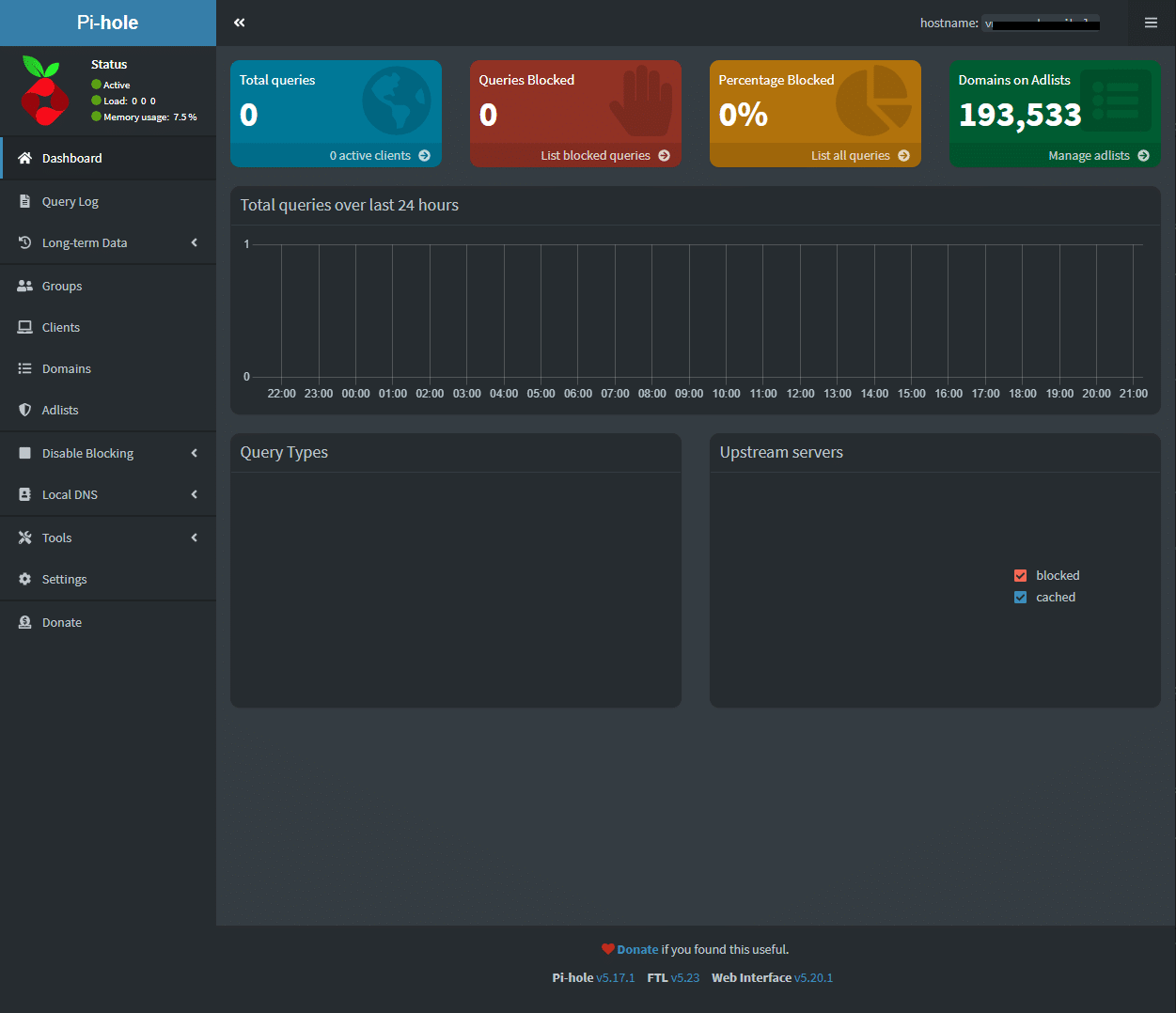The height and width of the screenshot is (1013, 1176).
Task: Toggle the blocked checkbox in Upstream servers
Action: (1021, 575)
